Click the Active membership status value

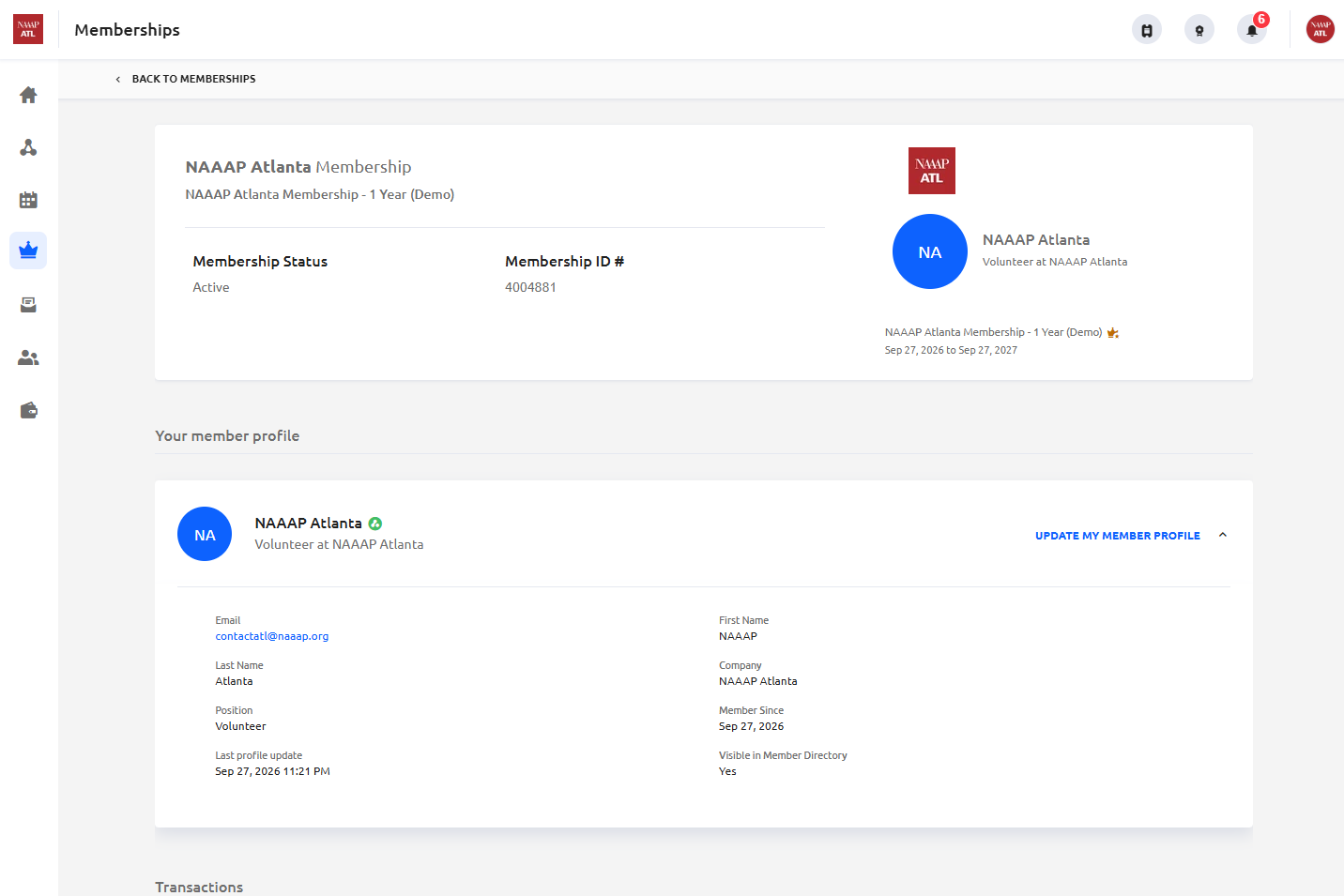[x=211, y=287]
